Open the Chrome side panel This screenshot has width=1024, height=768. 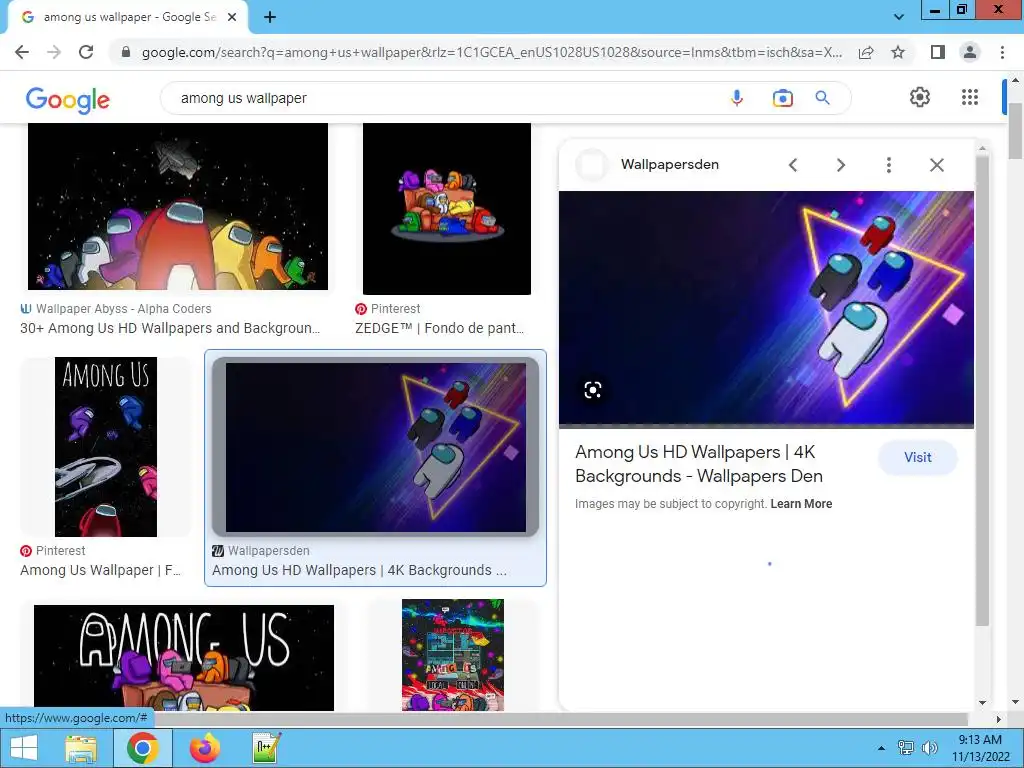[x=938, y=52]
